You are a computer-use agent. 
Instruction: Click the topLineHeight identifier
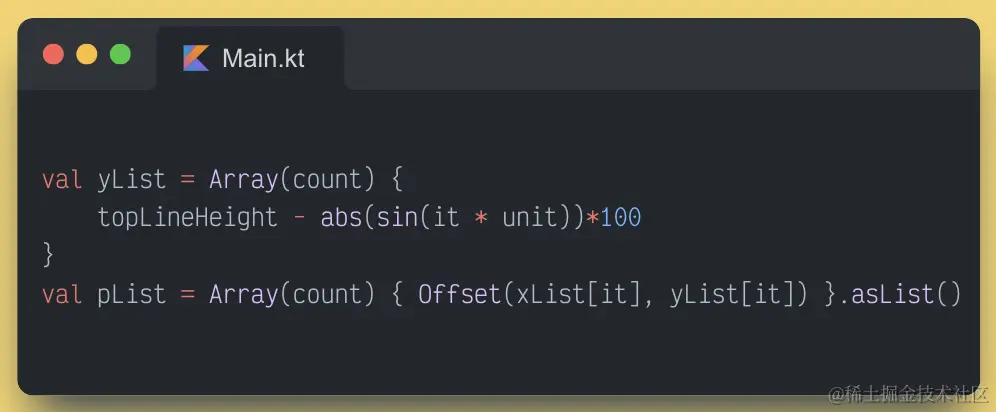coord(187,218)
